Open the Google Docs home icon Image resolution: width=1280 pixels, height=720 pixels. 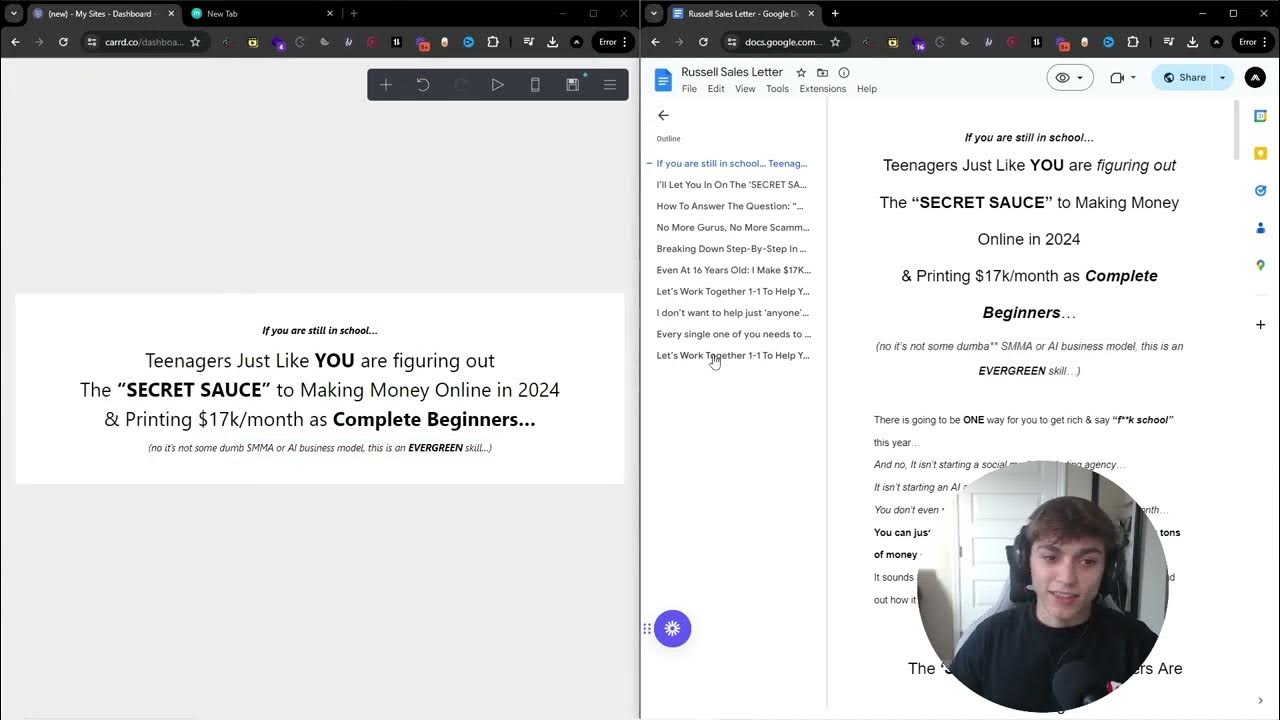coord(663,80)
